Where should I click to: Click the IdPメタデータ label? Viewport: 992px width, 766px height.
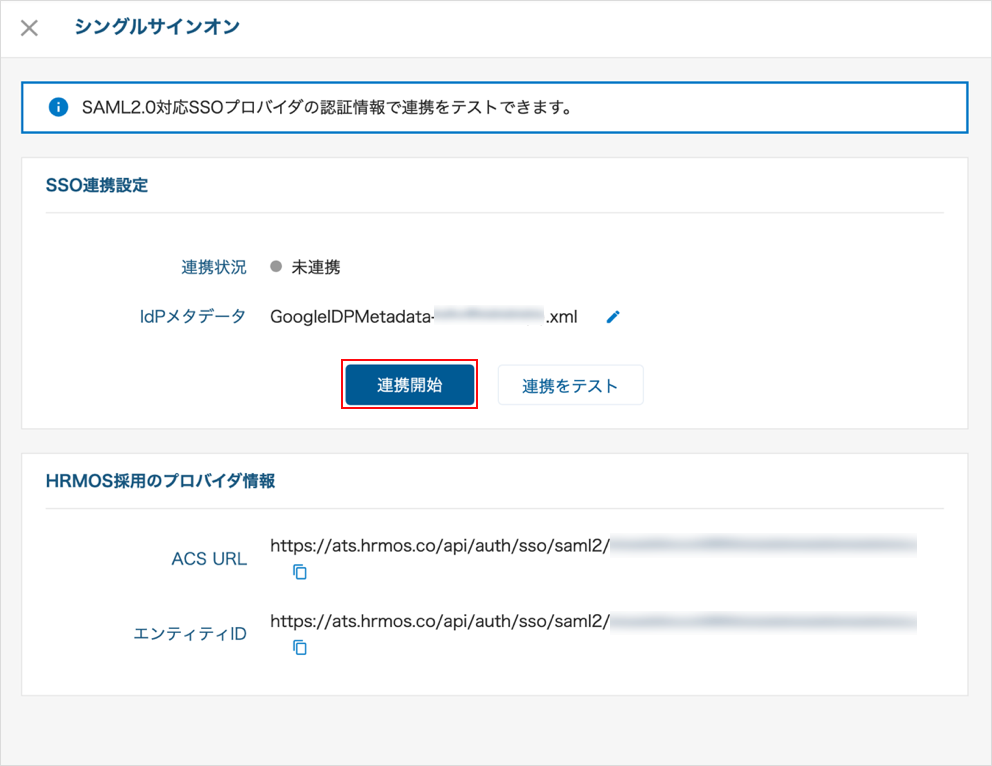192,316
